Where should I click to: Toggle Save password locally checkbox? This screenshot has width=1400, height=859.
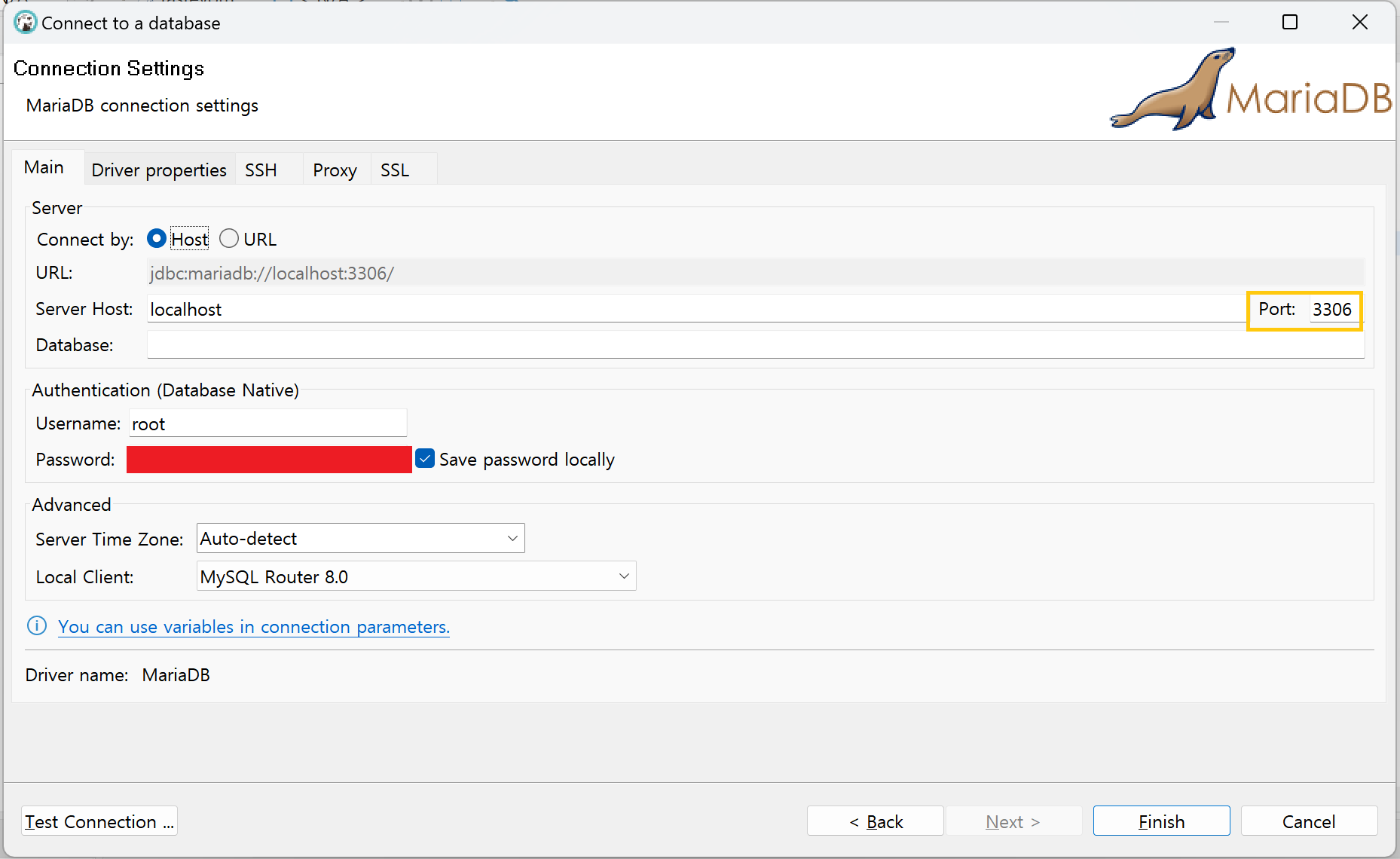[x=425, y=459]
